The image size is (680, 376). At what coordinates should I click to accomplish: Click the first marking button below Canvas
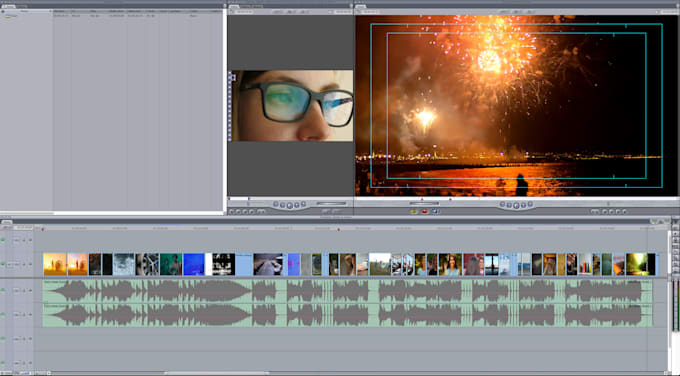[595, 212]
